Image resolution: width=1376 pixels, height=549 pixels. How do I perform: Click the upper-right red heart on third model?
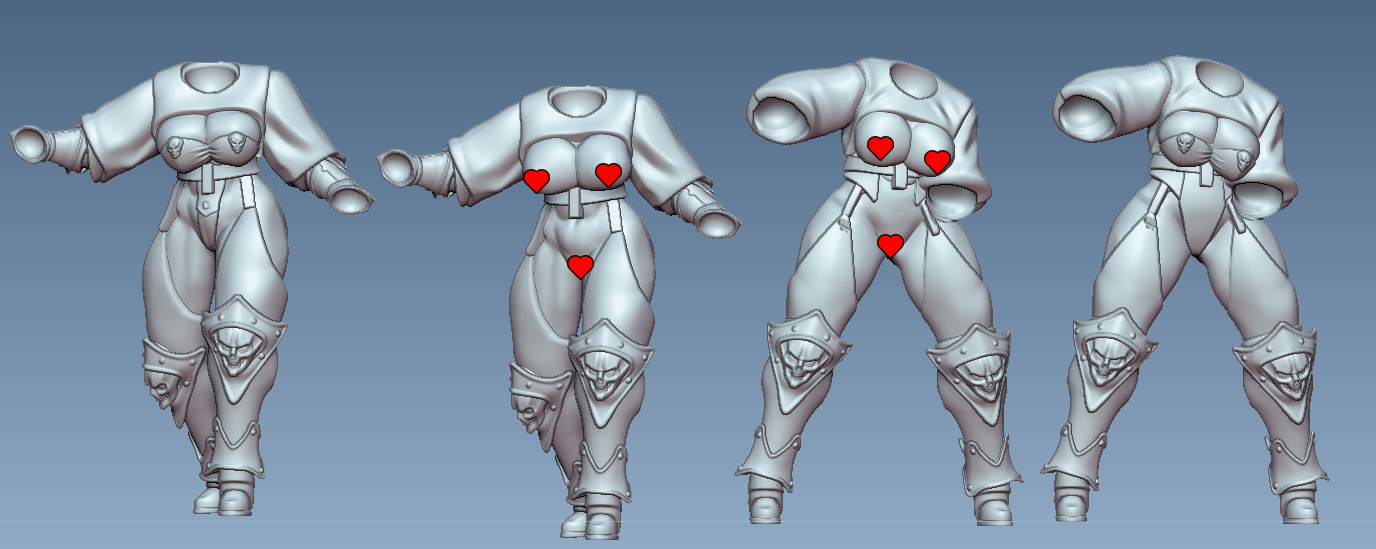click(937, 160)
